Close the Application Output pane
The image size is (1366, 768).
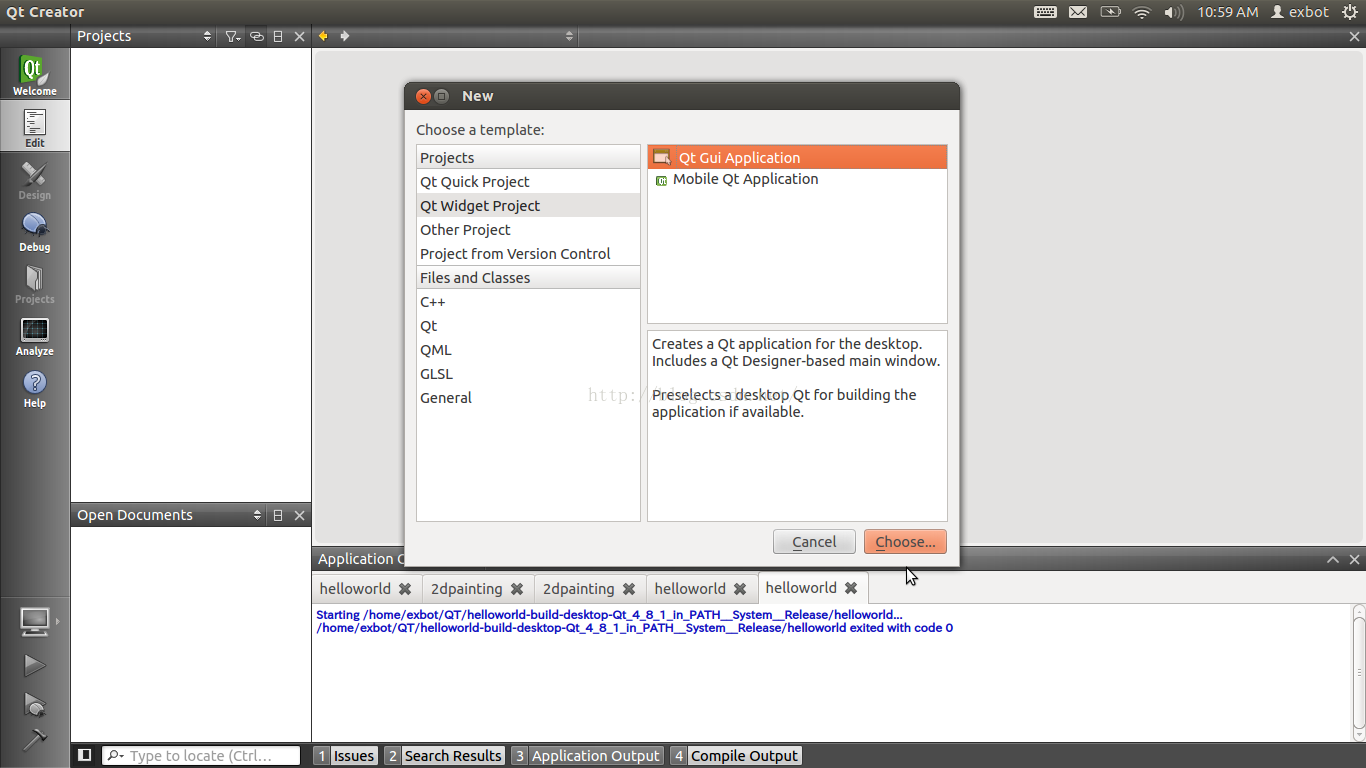1355,559
